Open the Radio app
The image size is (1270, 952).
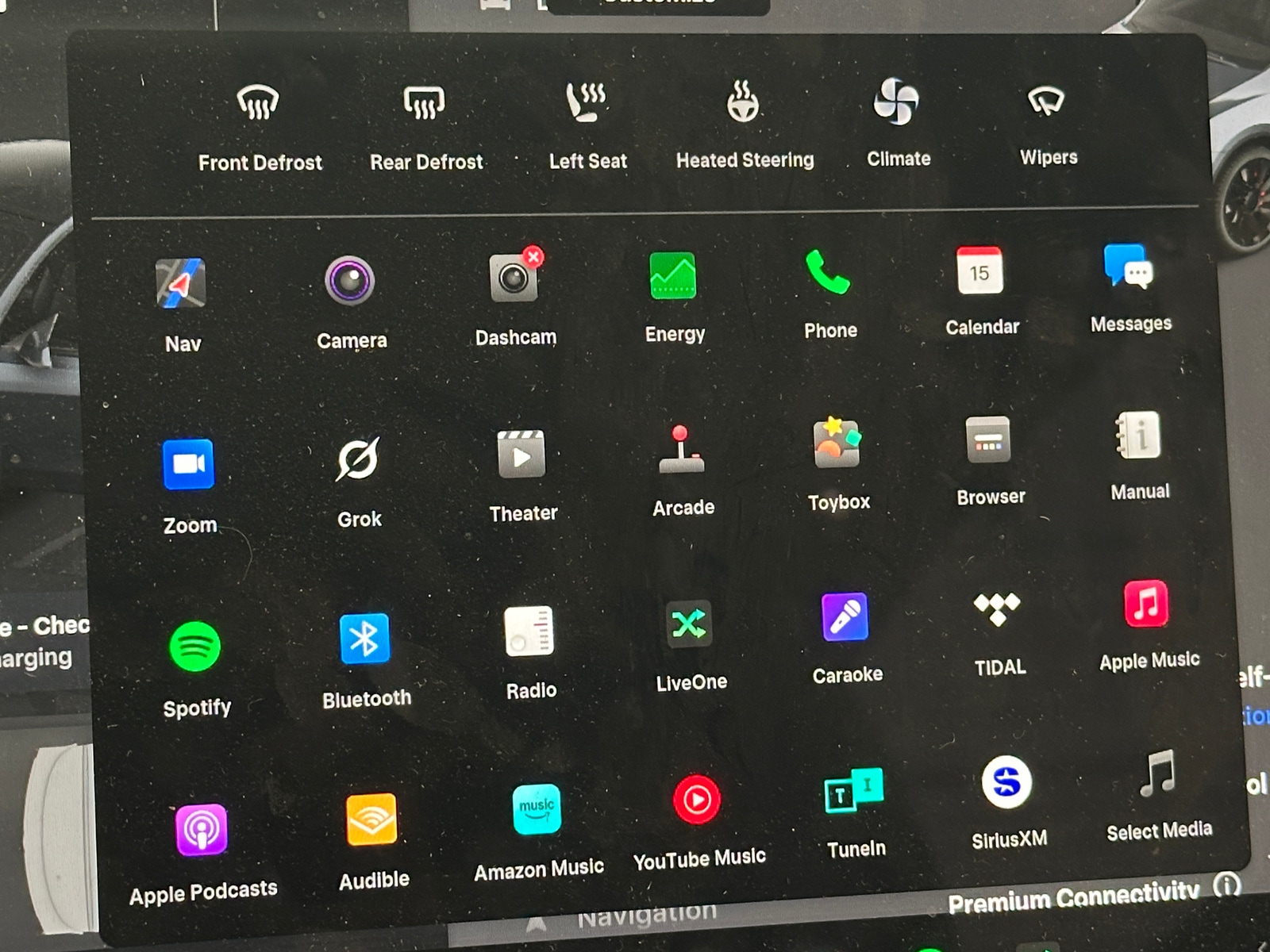pyautogui.click(x=529, y=631)
